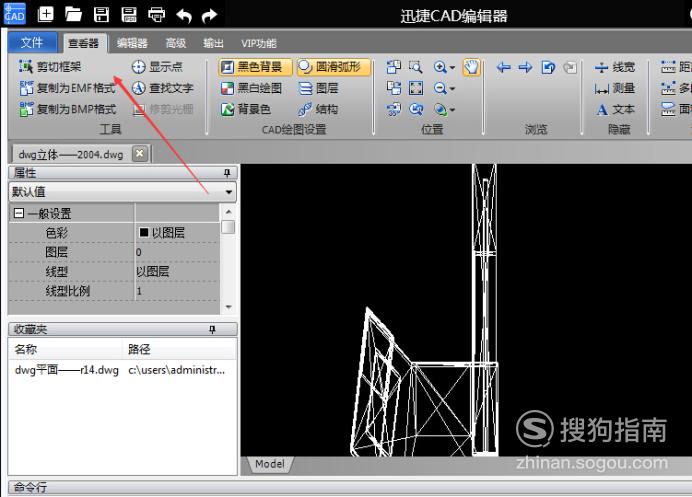Click 复制为EMF格式 copy tool
Screen dimensions: 692x497
click(x=68, y=88)
